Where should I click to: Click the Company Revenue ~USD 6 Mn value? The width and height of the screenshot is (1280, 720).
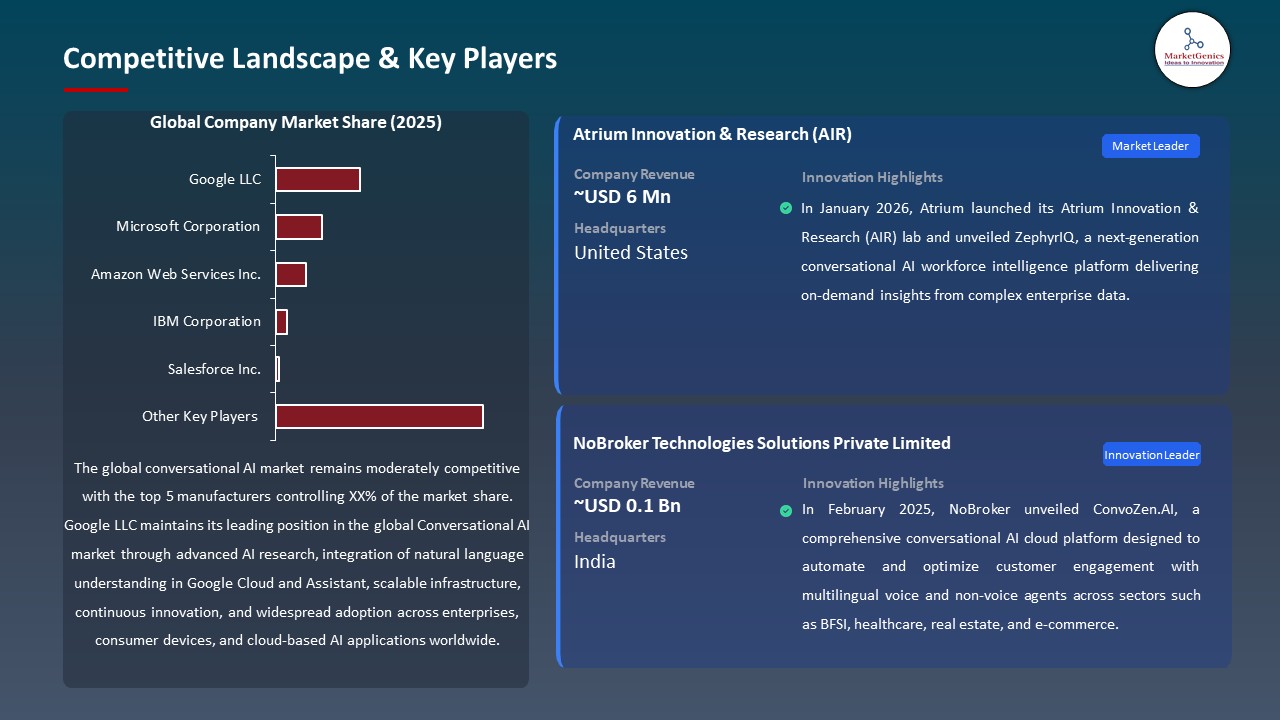tap(622, 197)
